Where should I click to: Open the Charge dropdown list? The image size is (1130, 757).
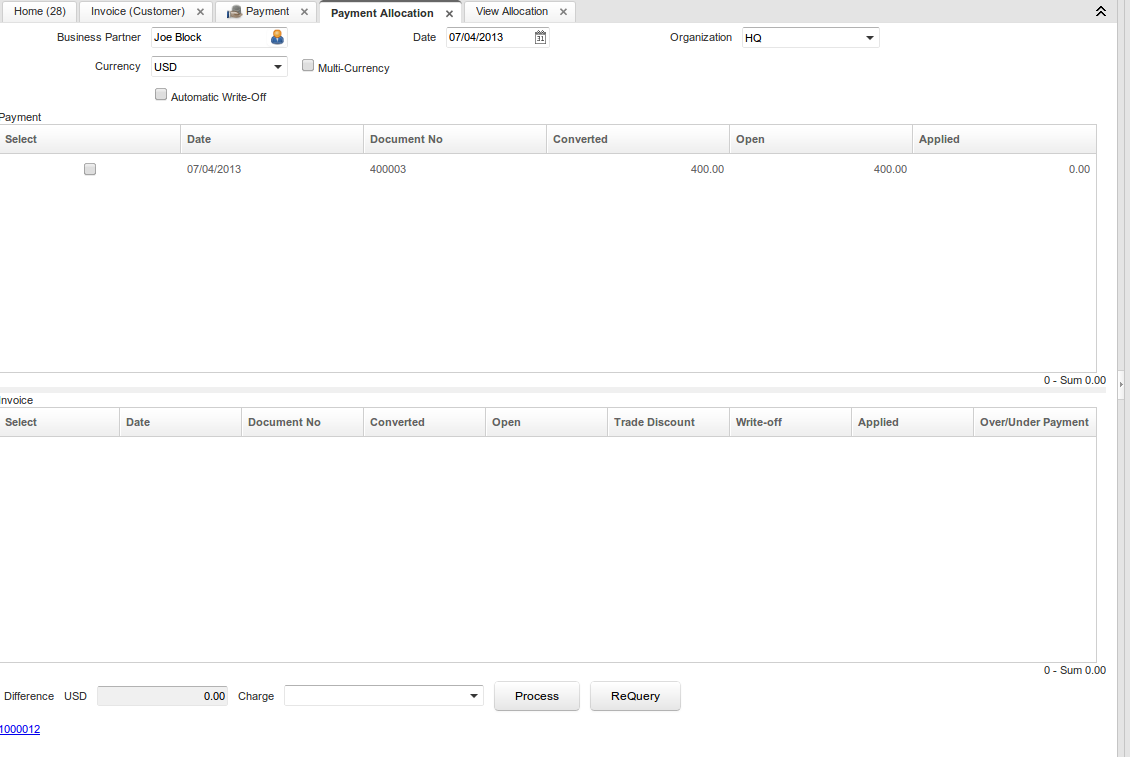pos(473,696)
